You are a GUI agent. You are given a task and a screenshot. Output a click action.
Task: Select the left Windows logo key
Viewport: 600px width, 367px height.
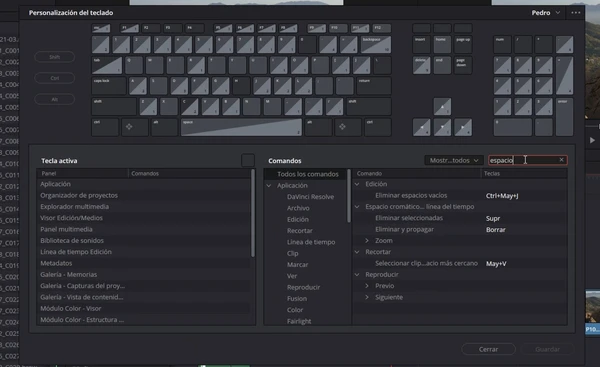(x=135, y=127)
